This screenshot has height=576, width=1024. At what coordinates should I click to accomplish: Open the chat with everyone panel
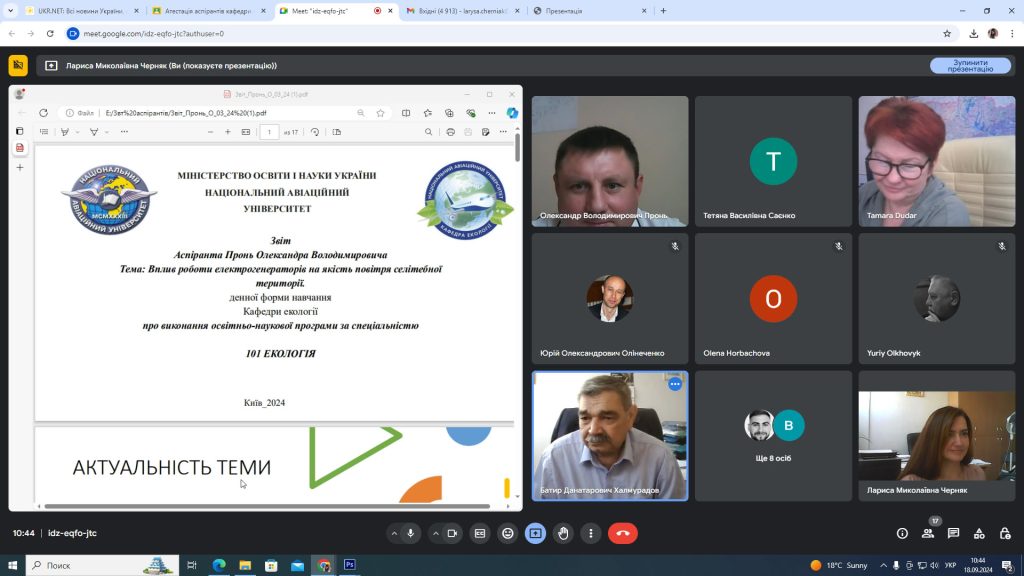(x=953, y=534)
